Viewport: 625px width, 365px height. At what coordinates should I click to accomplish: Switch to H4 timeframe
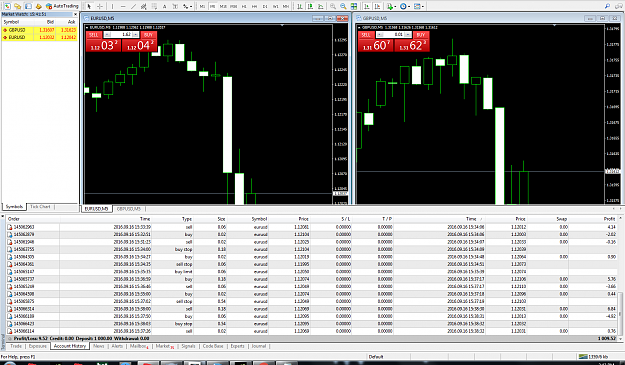tap(254, 6)
